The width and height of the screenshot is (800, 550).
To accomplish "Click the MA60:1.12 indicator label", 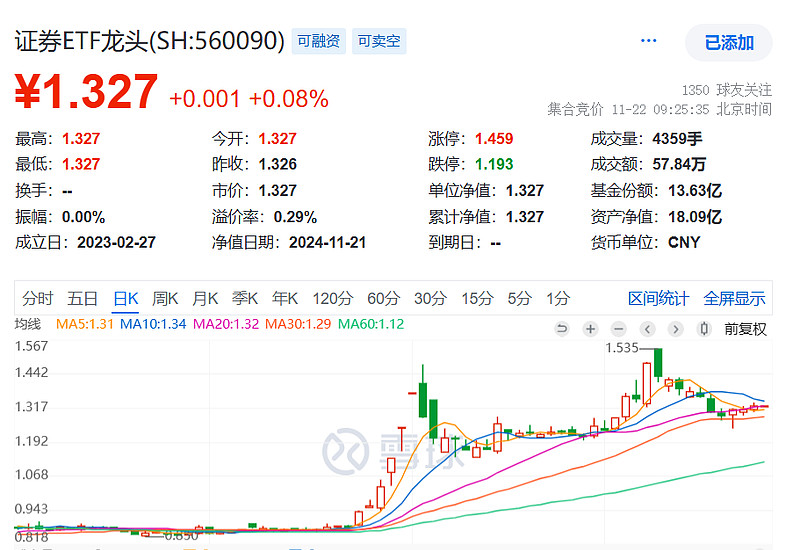I will [x=371, y=324].
